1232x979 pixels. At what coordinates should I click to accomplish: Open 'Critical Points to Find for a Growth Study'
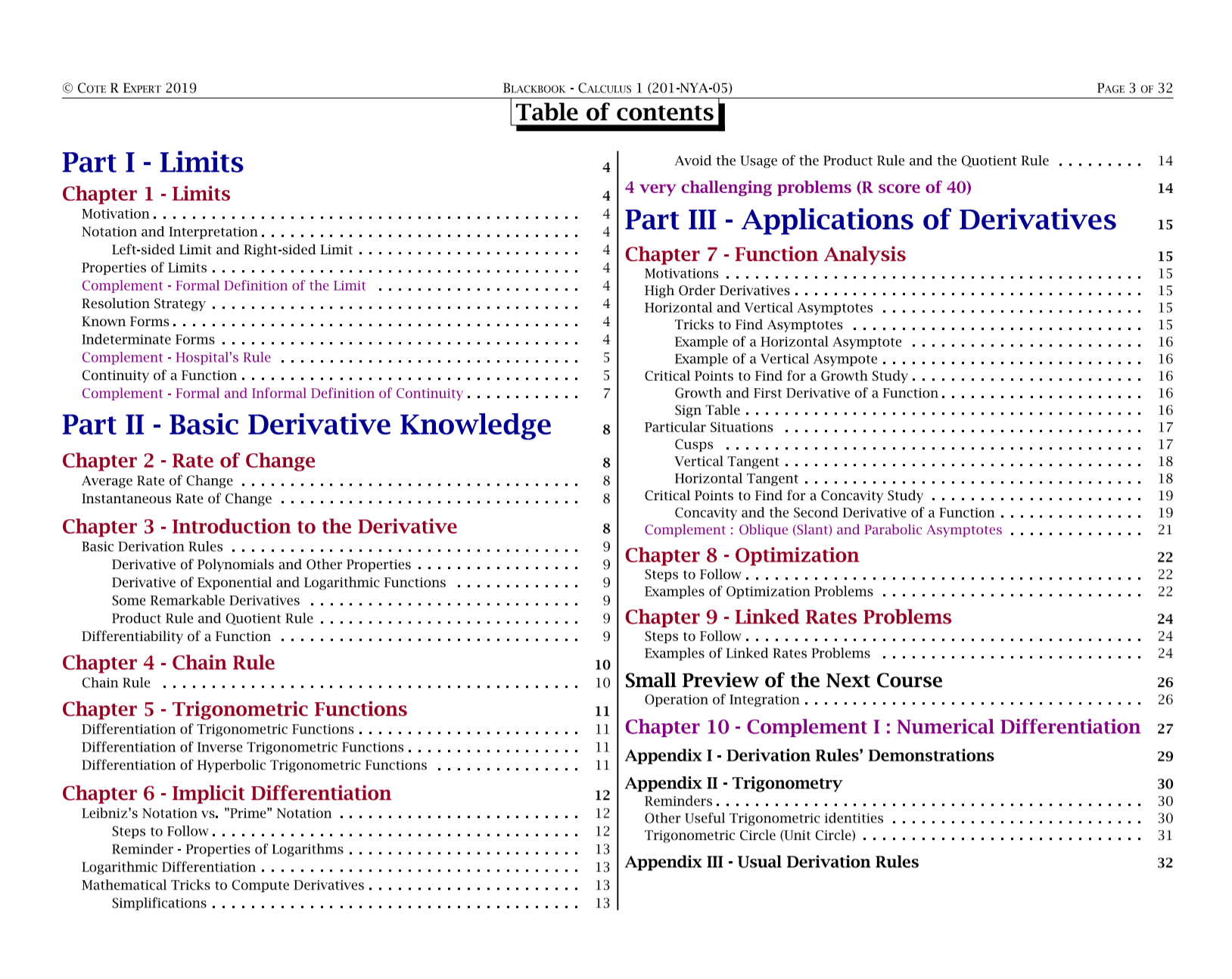(x=776, y=376)
